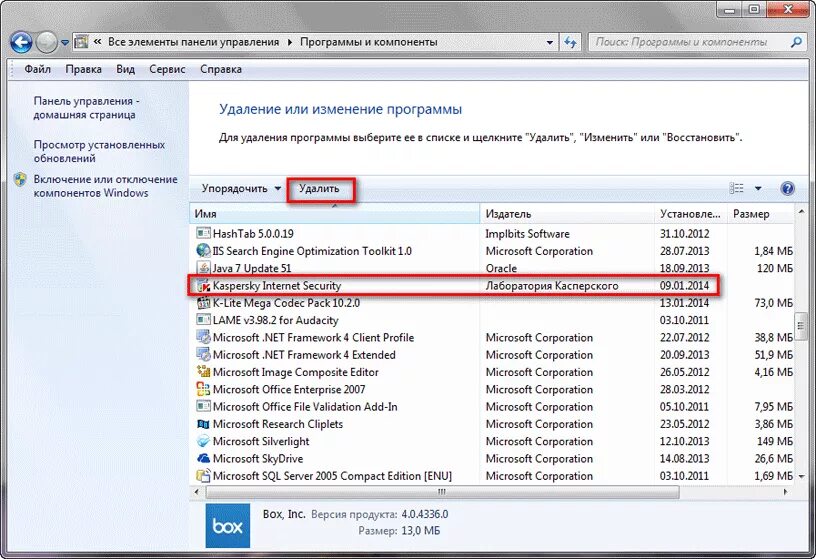Select the HashTab 5.0.0.19 icon
Viewport: 816px width, 559px height.
pos(203,234)
